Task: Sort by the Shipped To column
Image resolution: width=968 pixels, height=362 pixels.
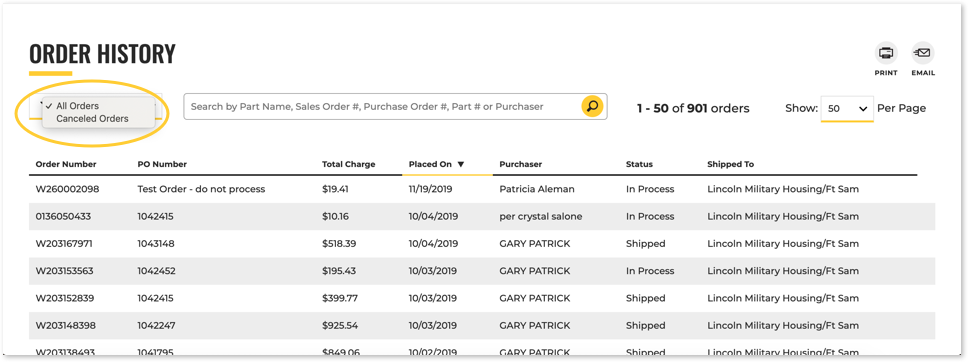Action: 730,164
